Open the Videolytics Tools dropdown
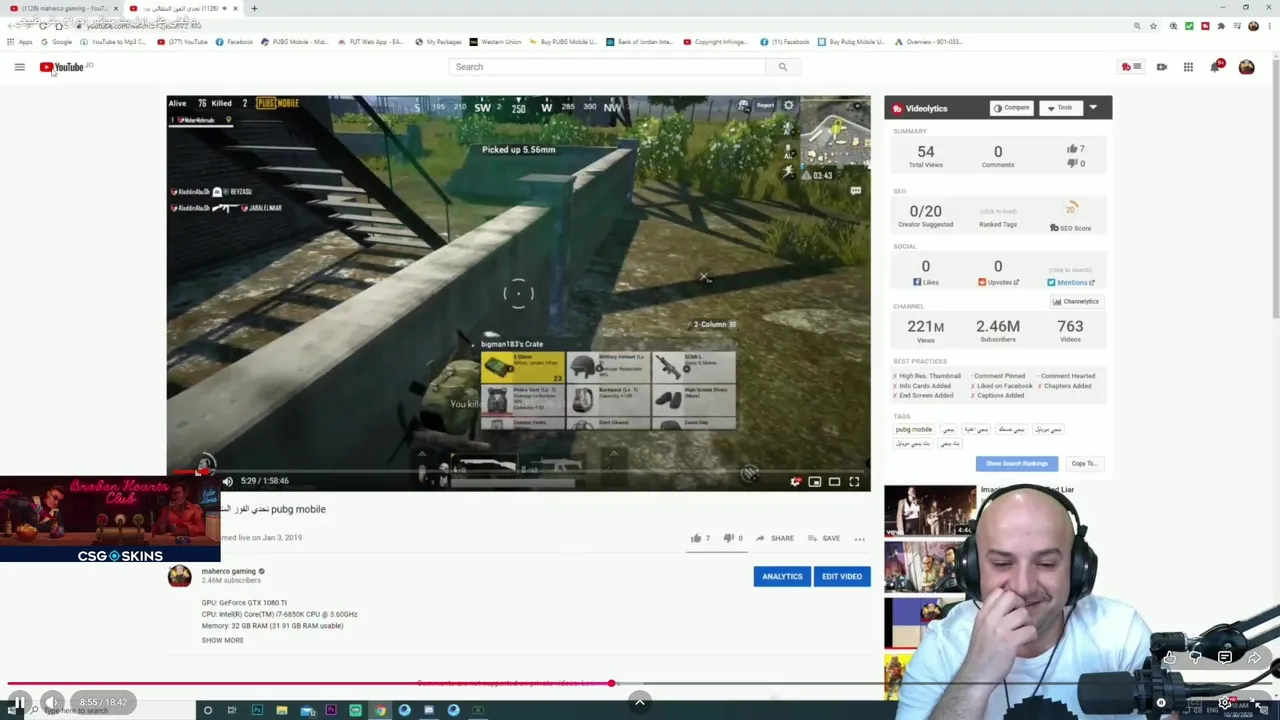The image size is (1280, 720). (x=1061, y=108)
